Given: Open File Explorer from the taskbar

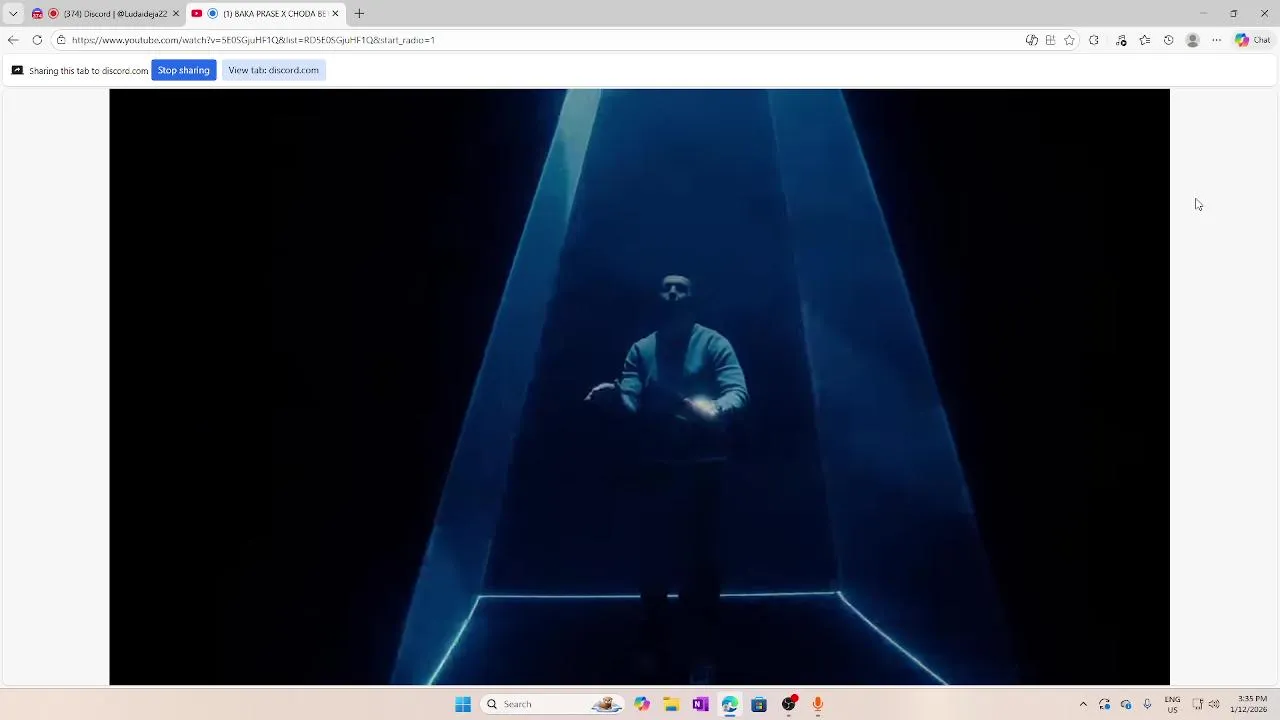Looking at the screenshot, I should pyautogui.click(x=671, y=704).
